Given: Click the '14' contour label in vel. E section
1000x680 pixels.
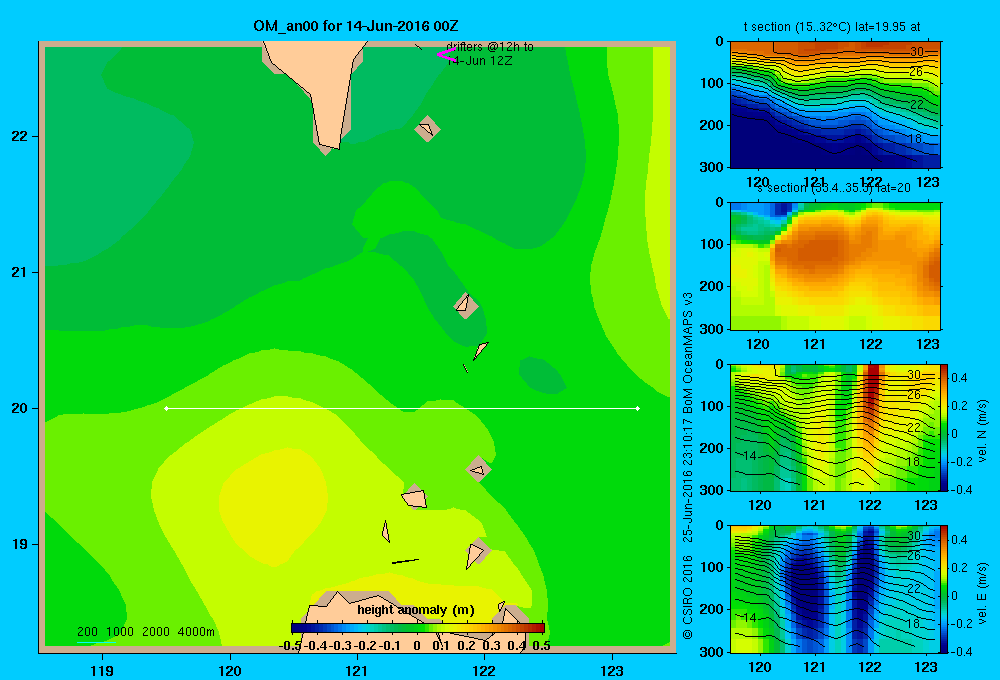Looking at the screenshot, I should [750, 617].
